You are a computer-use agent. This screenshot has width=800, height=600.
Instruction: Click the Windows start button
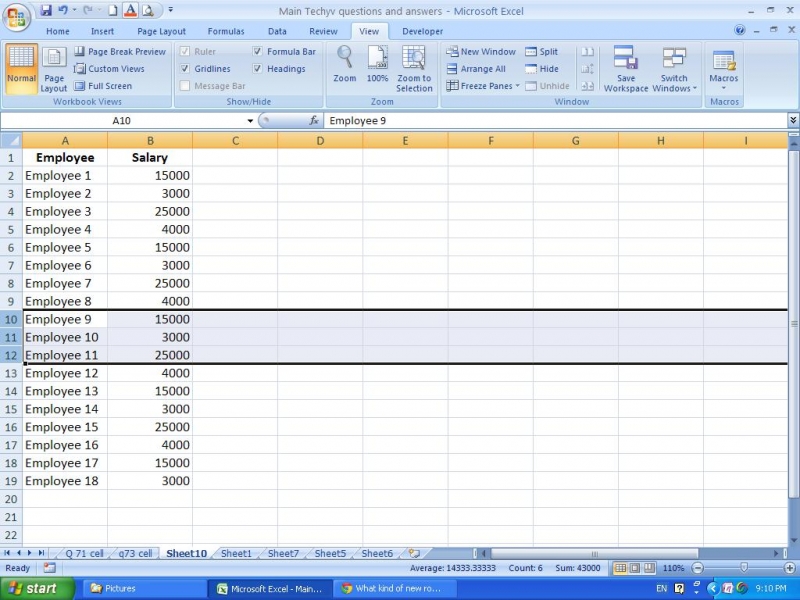click(36, 589)
